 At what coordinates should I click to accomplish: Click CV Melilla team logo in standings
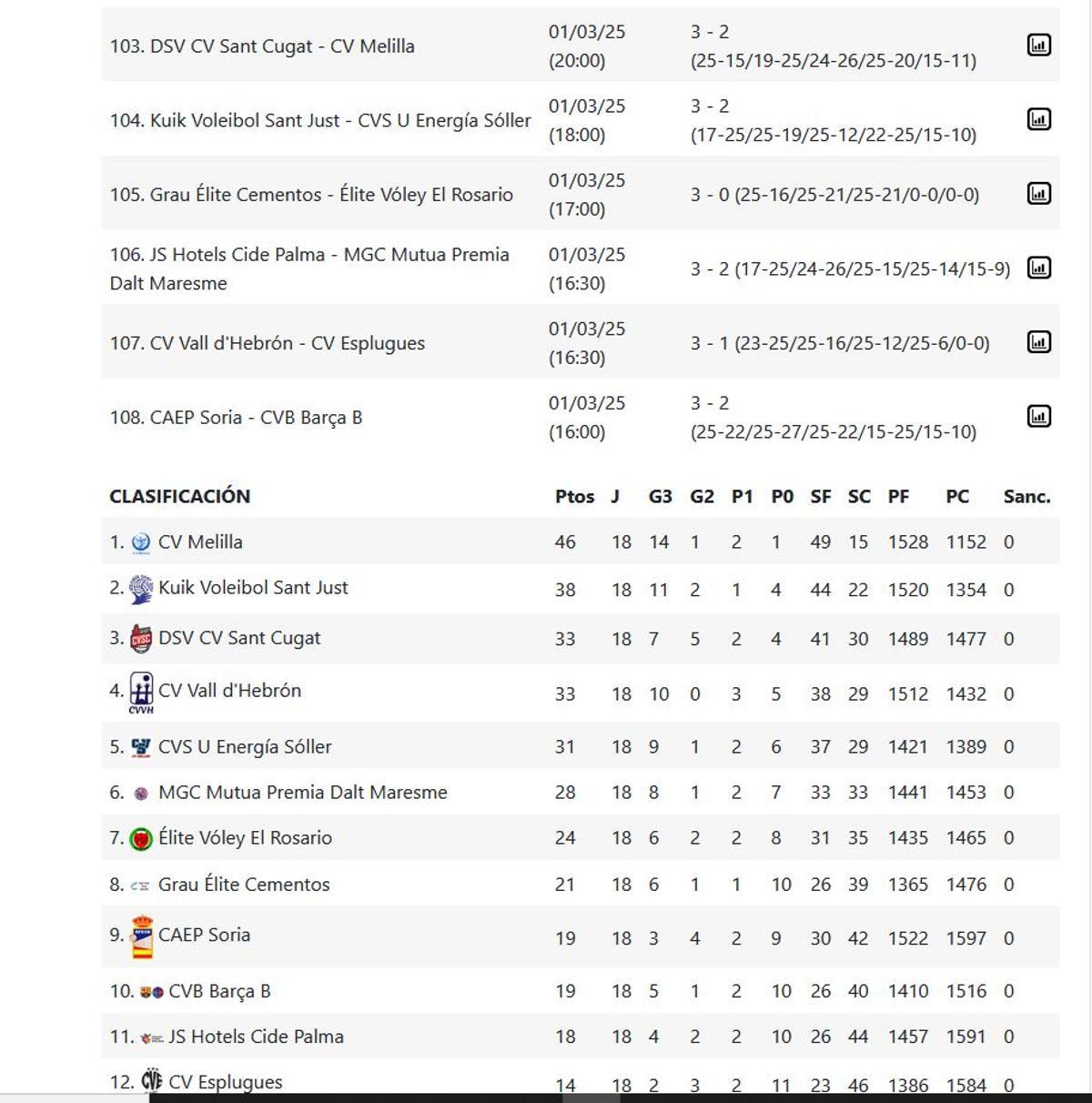tap(140, 543)
